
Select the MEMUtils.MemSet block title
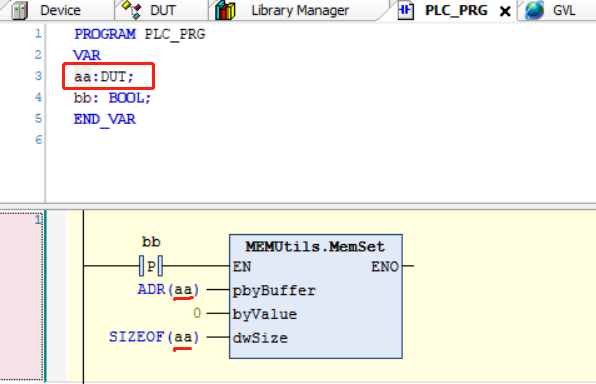[x=315, y=247]
